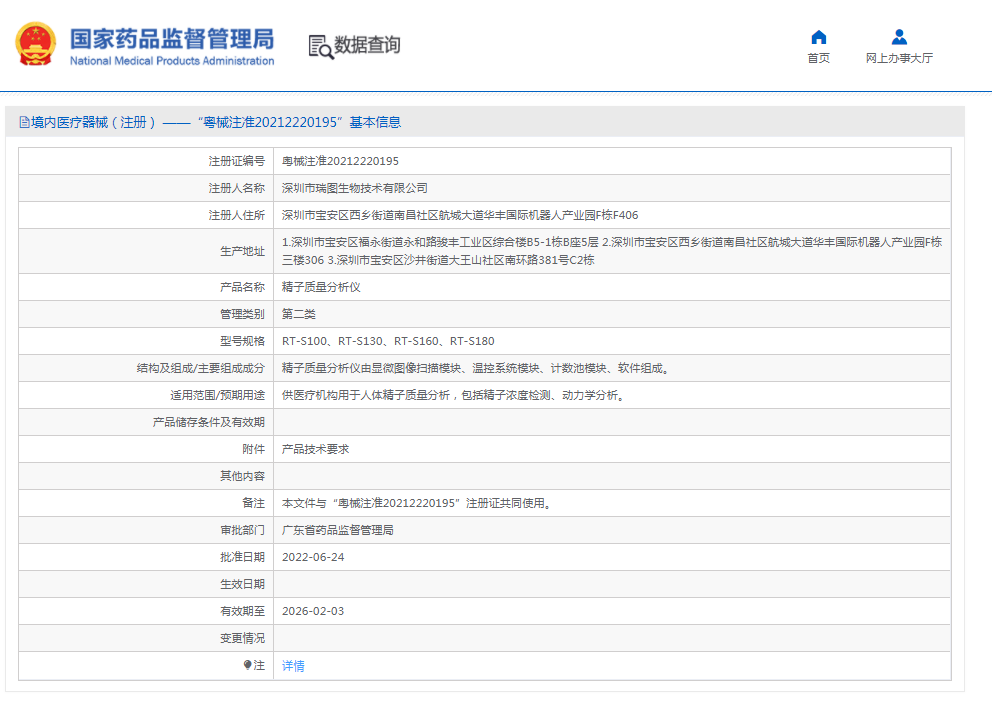This screenshot has height=706, width=992.
Task: Click the 网上办事大厅 person icon
Action: coord(899,38)
